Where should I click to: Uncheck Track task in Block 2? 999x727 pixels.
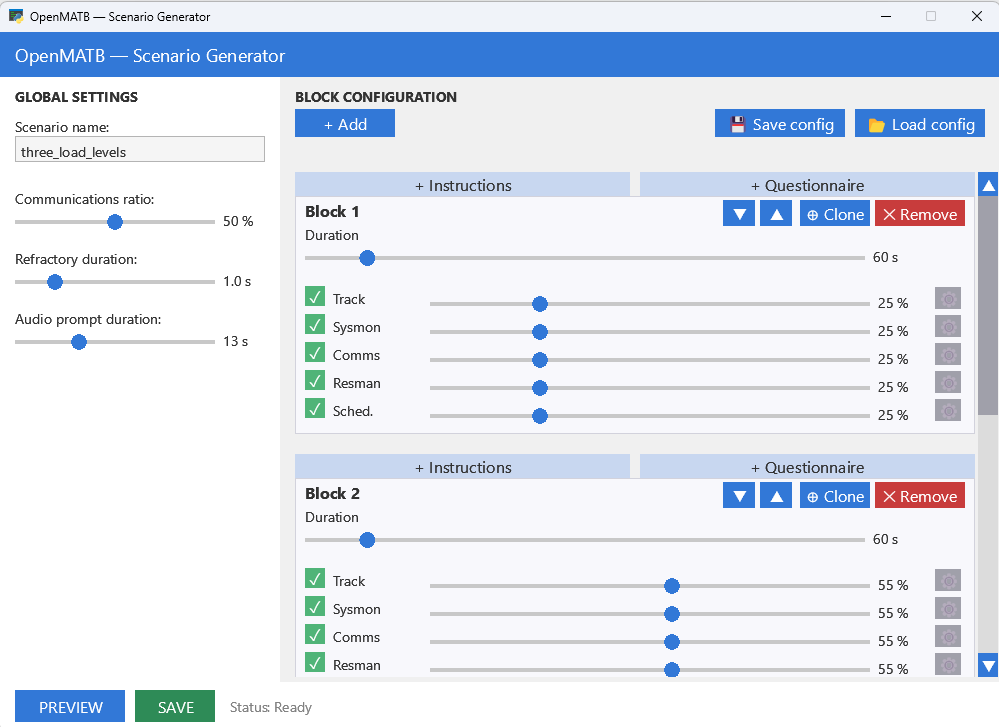[315, 579]
